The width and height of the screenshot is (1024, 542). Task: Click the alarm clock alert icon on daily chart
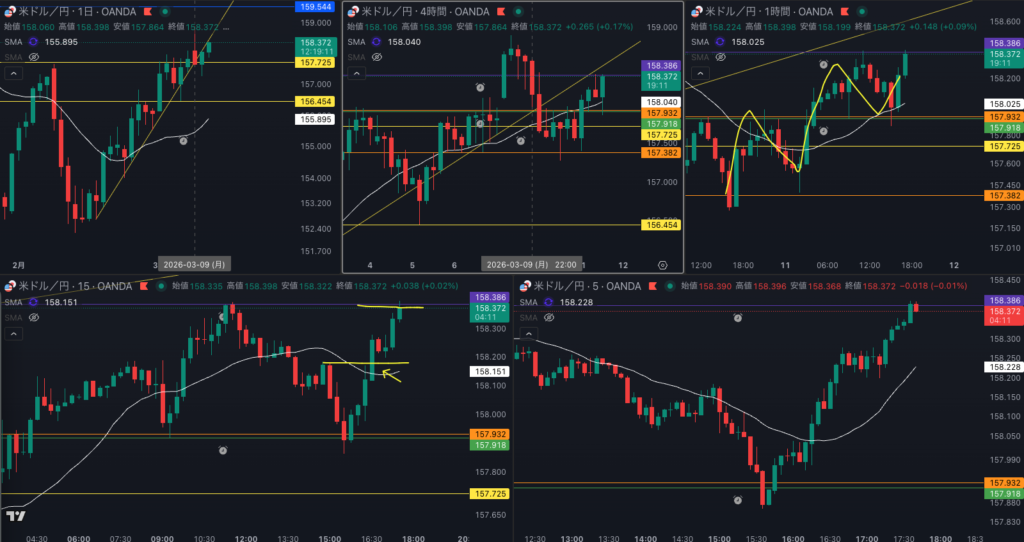183,141
